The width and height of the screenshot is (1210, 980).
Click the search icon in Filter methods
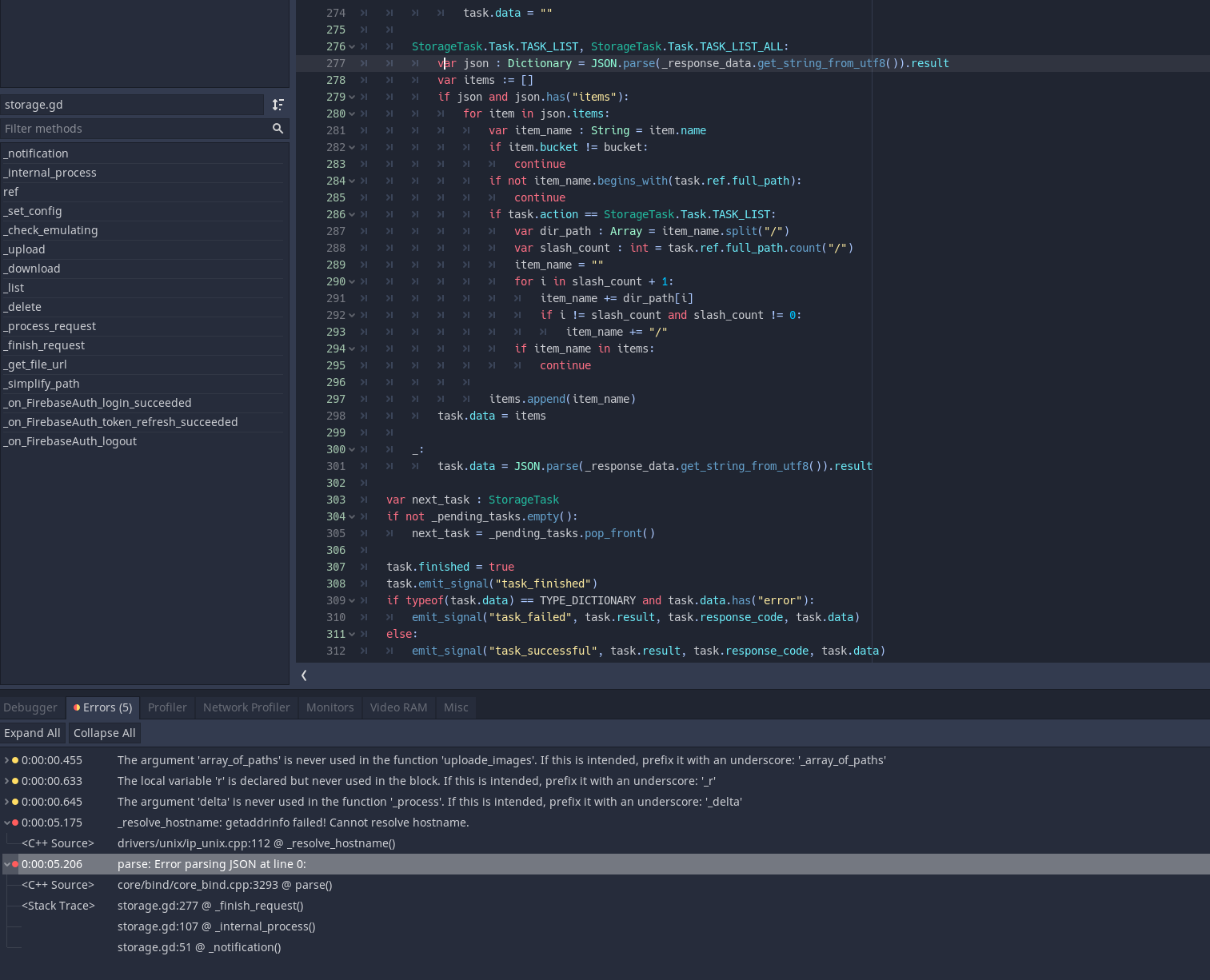278,128
